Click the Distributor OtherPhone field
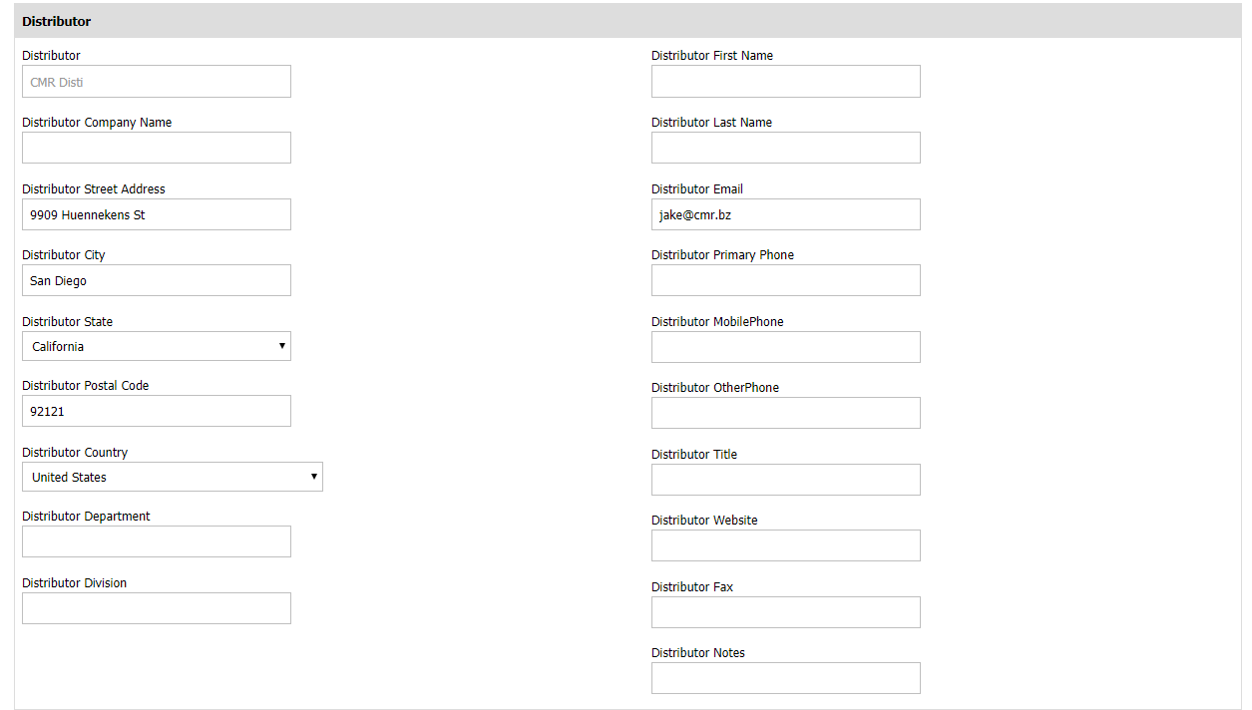Screen dimensions: 1252x710 pos(785,413)
